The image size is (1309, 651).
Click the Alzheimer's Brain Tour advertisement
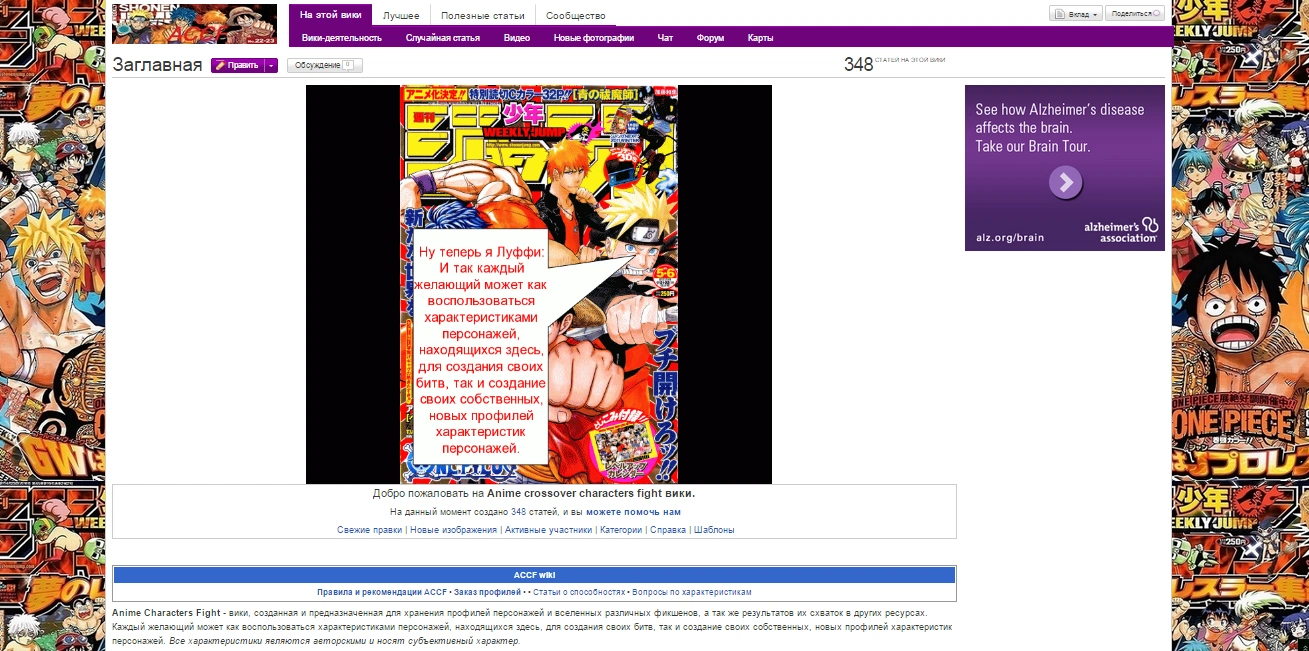pyautogui.click(x=1065, y=168)
